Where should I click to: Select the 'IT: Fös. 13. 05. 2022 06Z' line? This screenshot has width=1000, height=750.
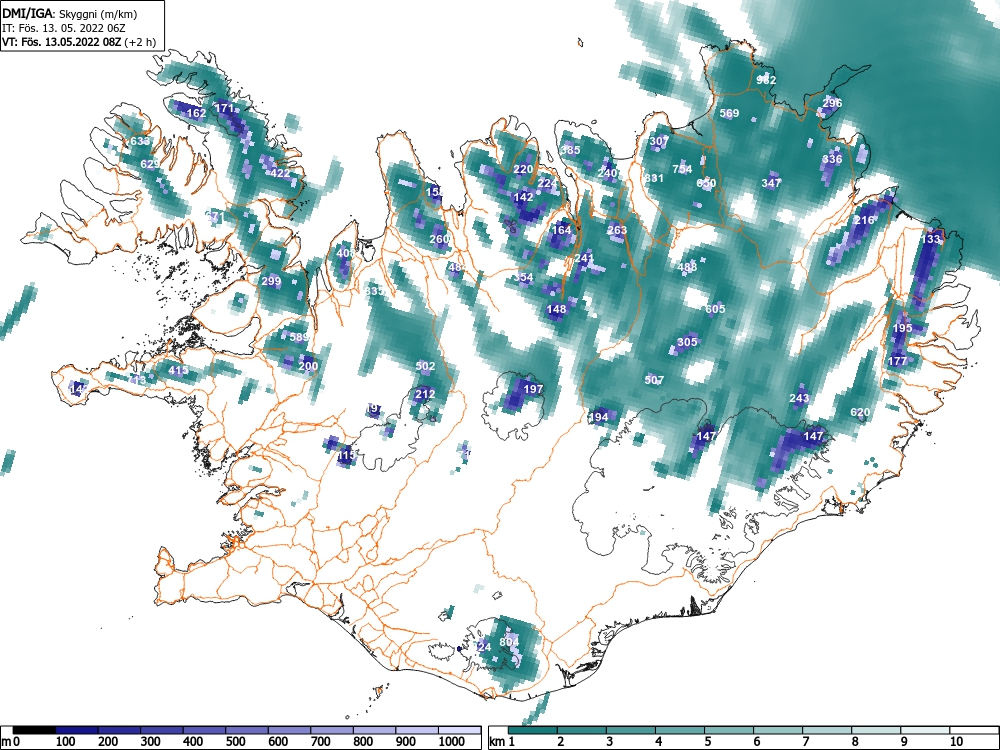pyautogui.click(x=63, y=28)
